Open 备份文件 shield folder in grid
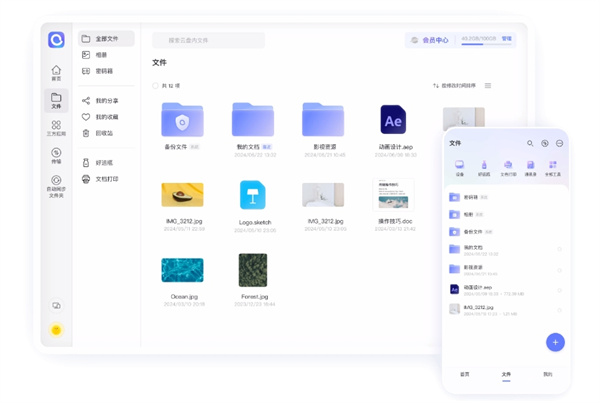The width and height of the screenshot is (600, 403). coord(183,120)
